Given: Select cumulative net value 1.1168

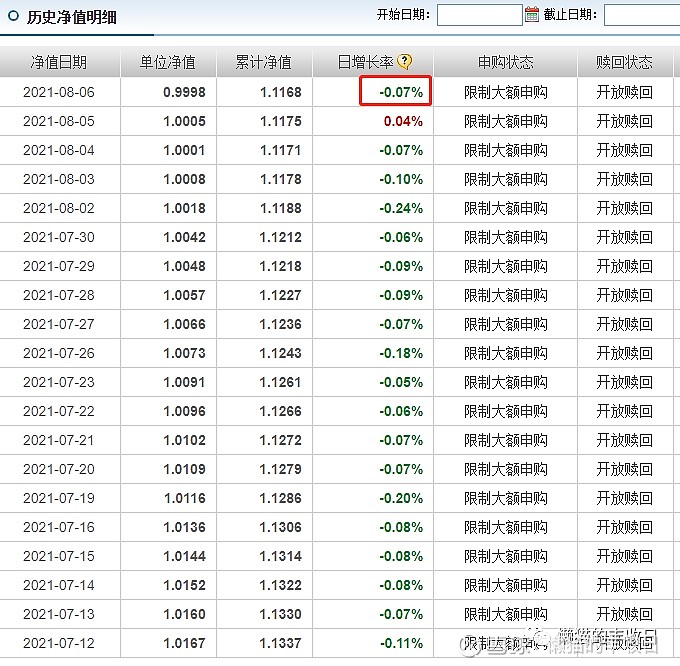Looking at the screenshot, I should point(281,92).
